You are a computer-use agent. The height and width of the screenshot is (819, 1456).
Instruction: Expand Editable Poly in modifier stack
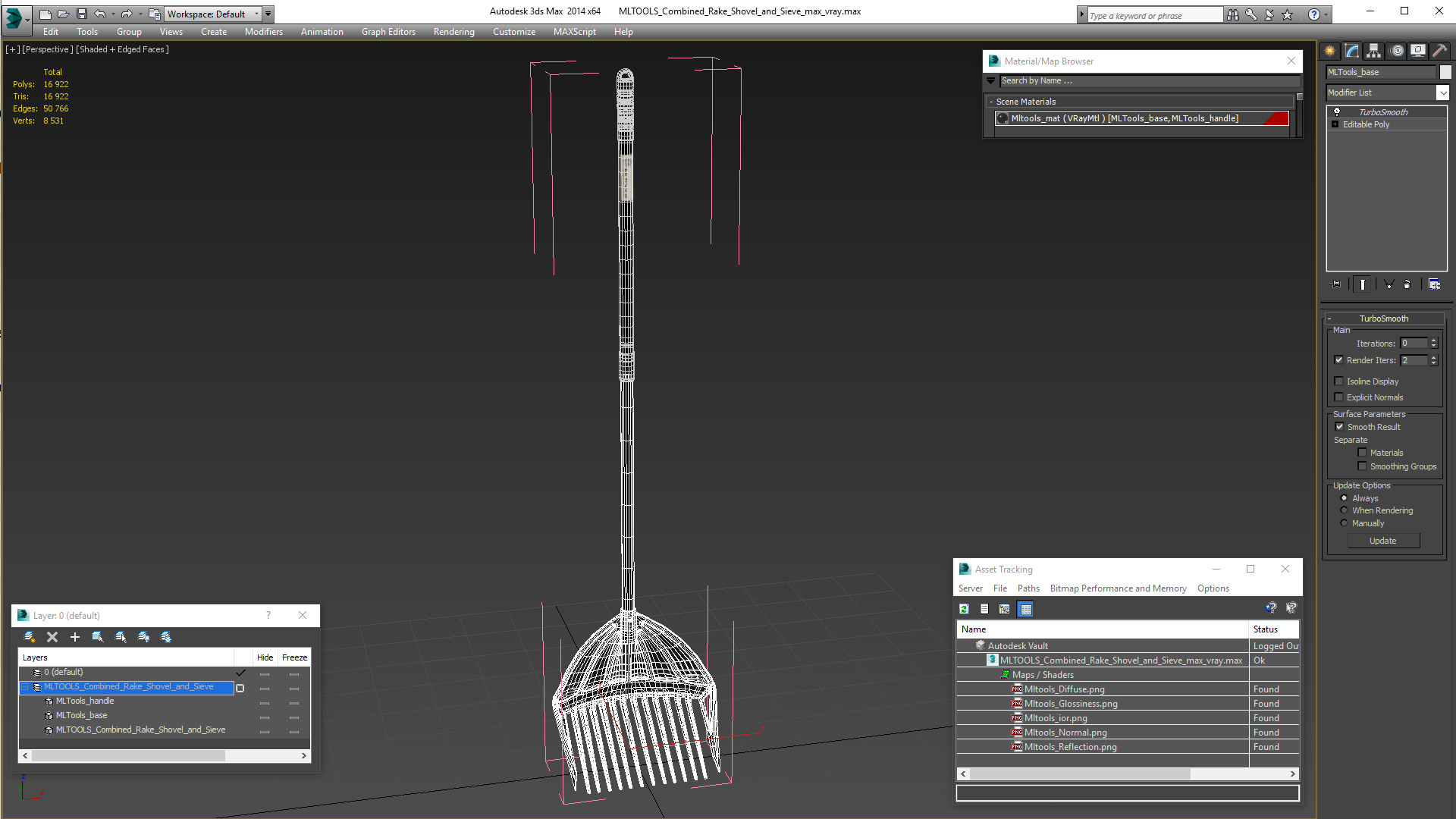coord(1335,124)
